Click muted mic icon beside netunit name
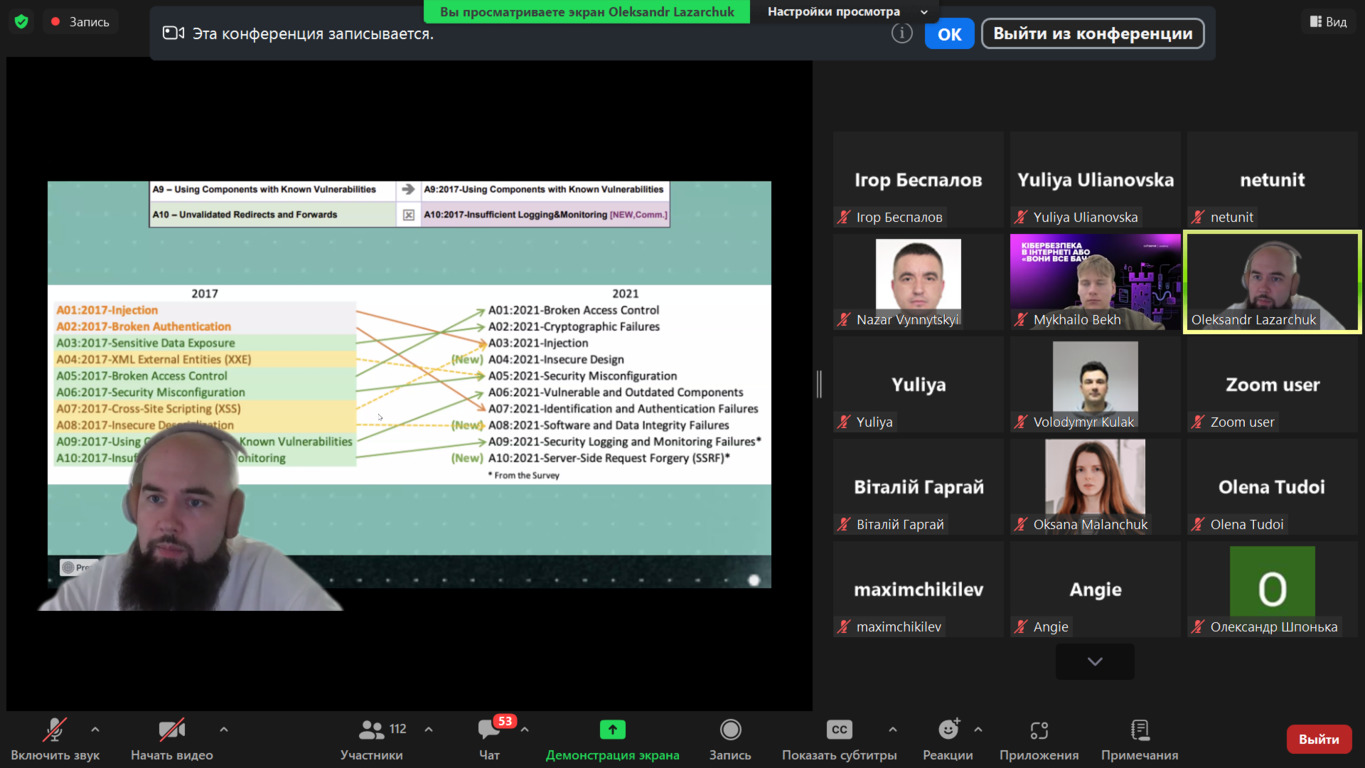Screen dimensions: 1365x768 [1198, 217]
